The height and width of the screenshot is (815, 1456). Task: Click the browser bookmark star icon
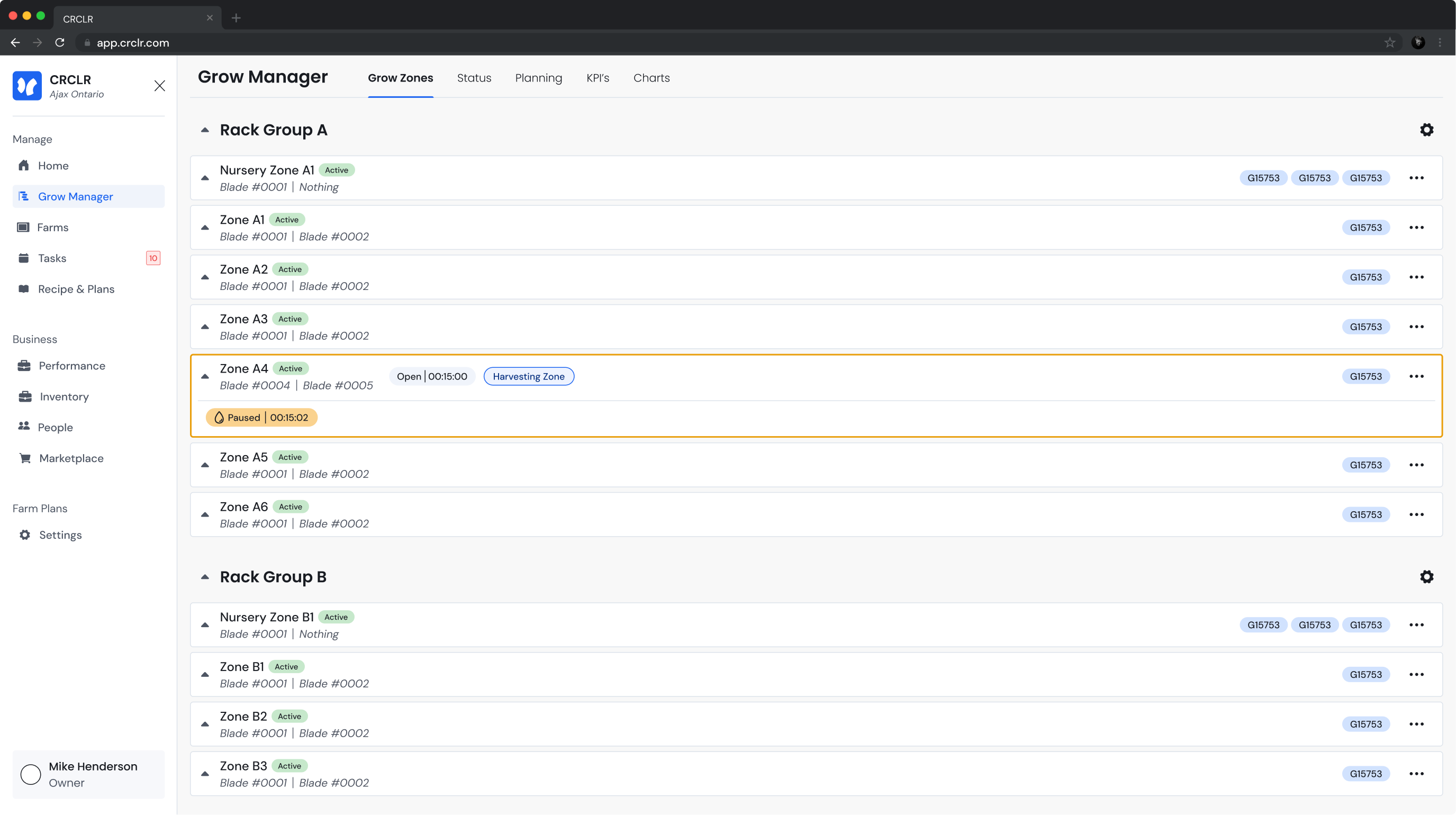[1389, 42]
